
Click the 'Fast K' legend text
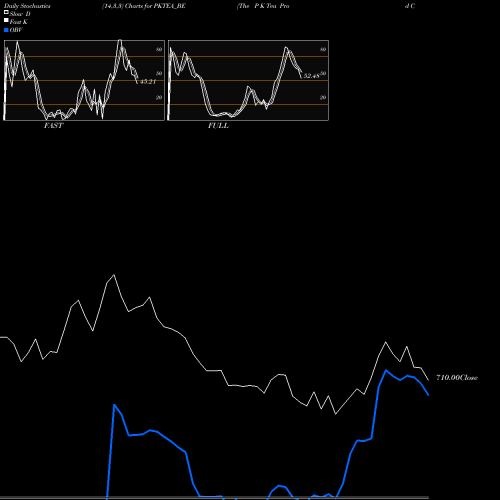coord(19,22)
